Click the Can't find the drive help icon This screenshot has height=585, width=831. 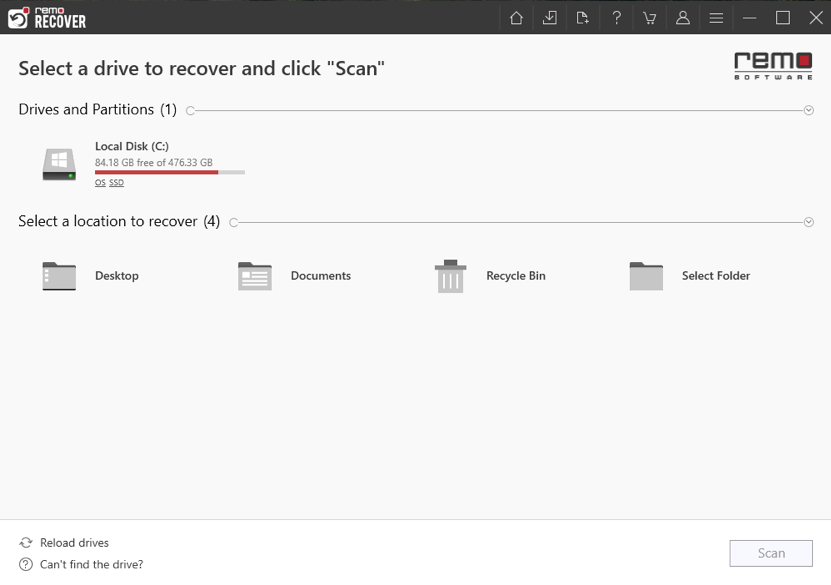point(25,564)
